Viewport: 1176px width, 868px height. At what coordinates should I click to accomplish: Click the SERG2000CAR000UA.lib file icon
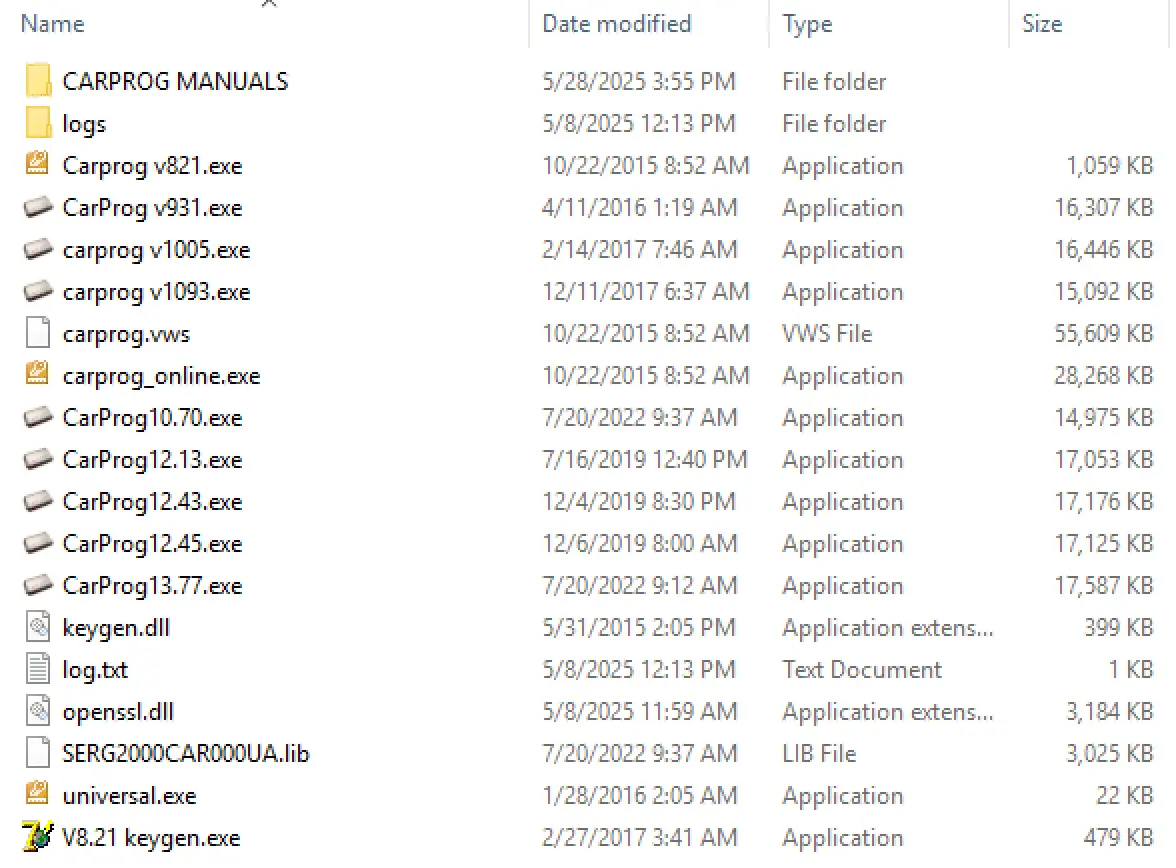click(38, 752)
